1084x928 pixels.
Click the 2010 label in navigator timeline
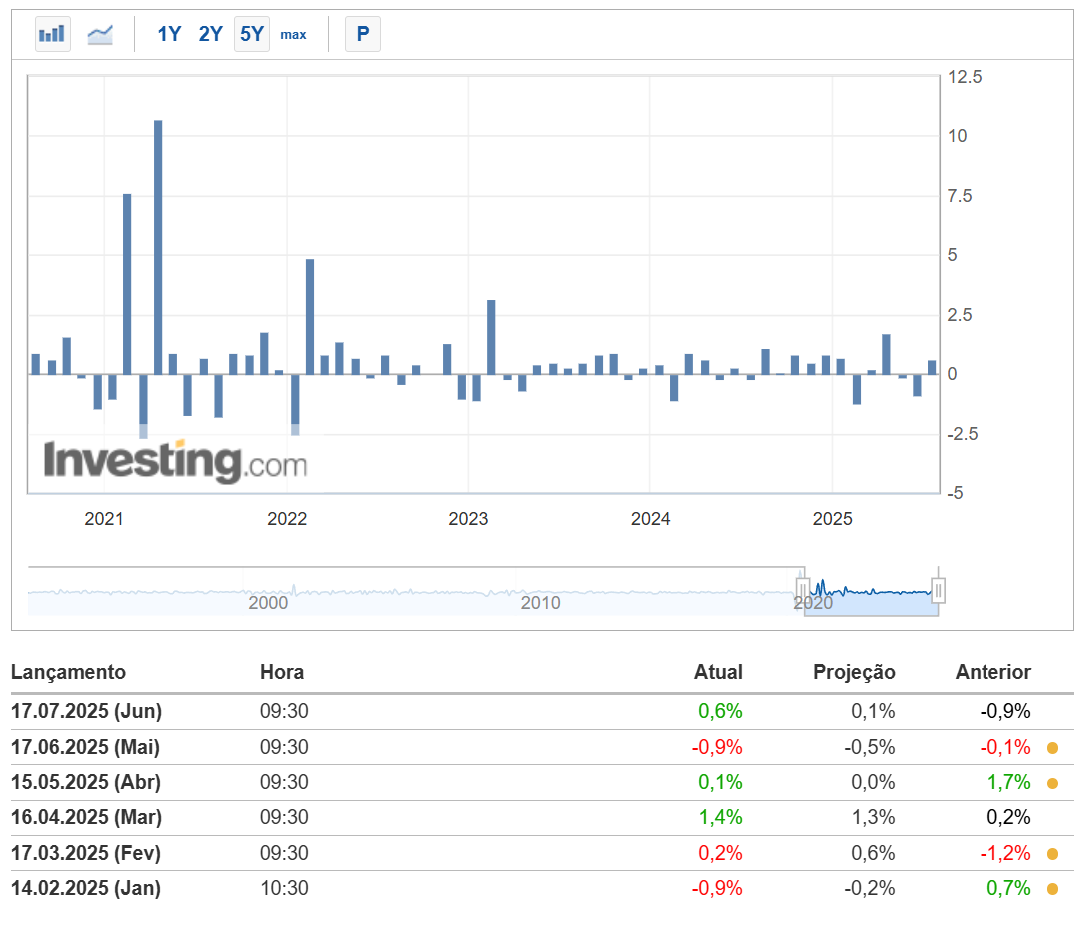(540, 603)
